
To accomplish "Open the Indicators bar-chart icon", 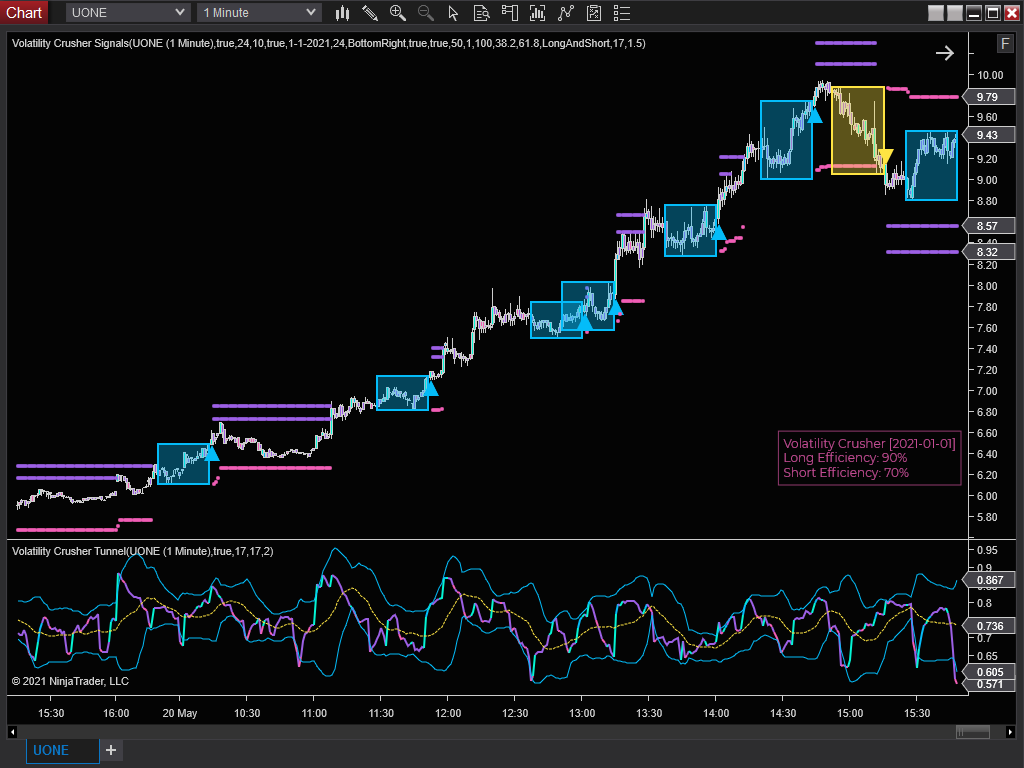I will pos(539,13).
